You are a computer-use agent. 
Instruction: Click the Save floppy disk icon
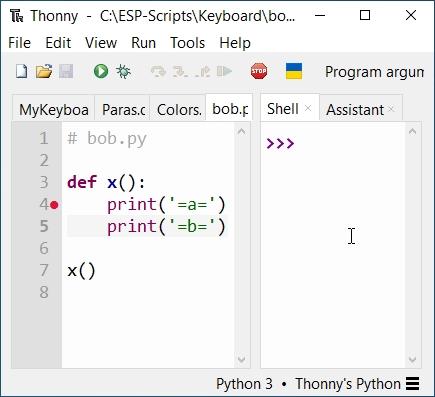tap(66, 71)
